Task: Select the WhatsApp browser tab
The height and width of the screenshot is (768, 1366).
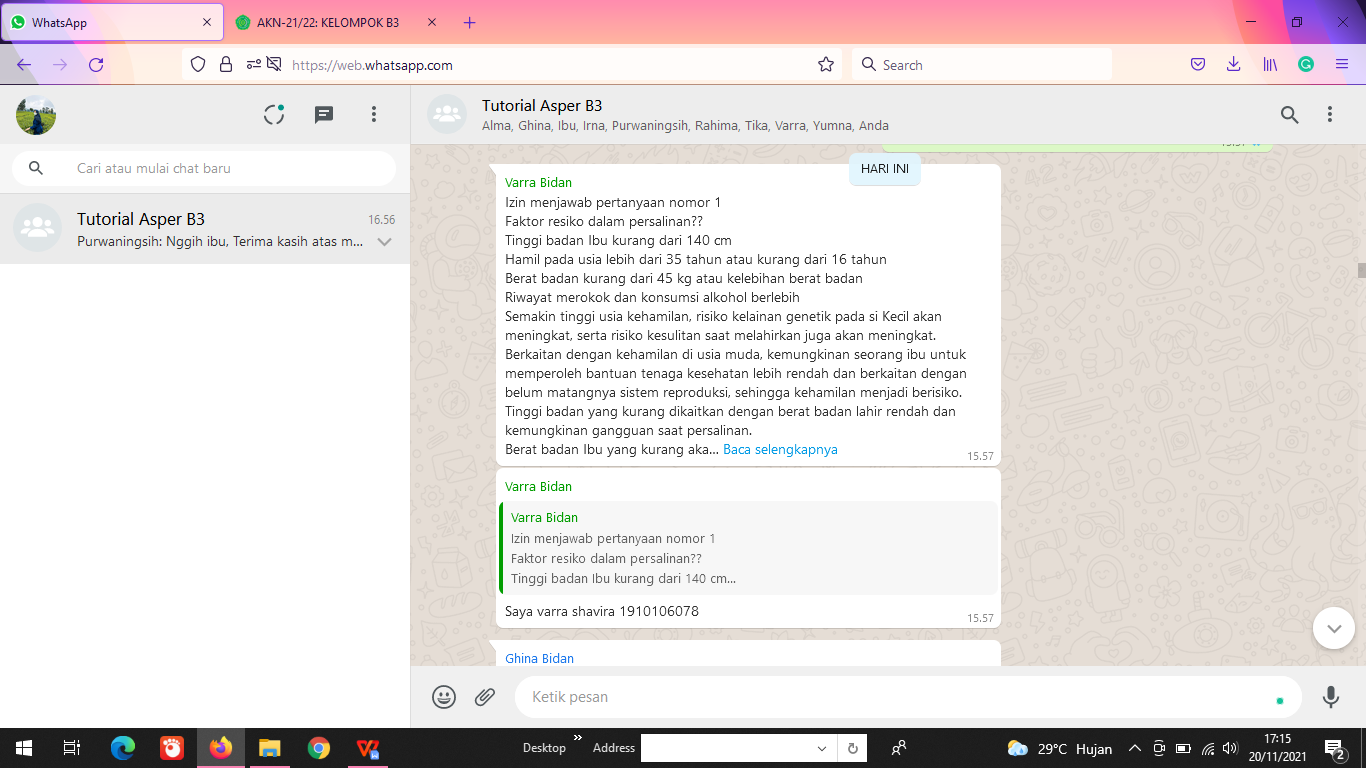Action: point(110,22)
